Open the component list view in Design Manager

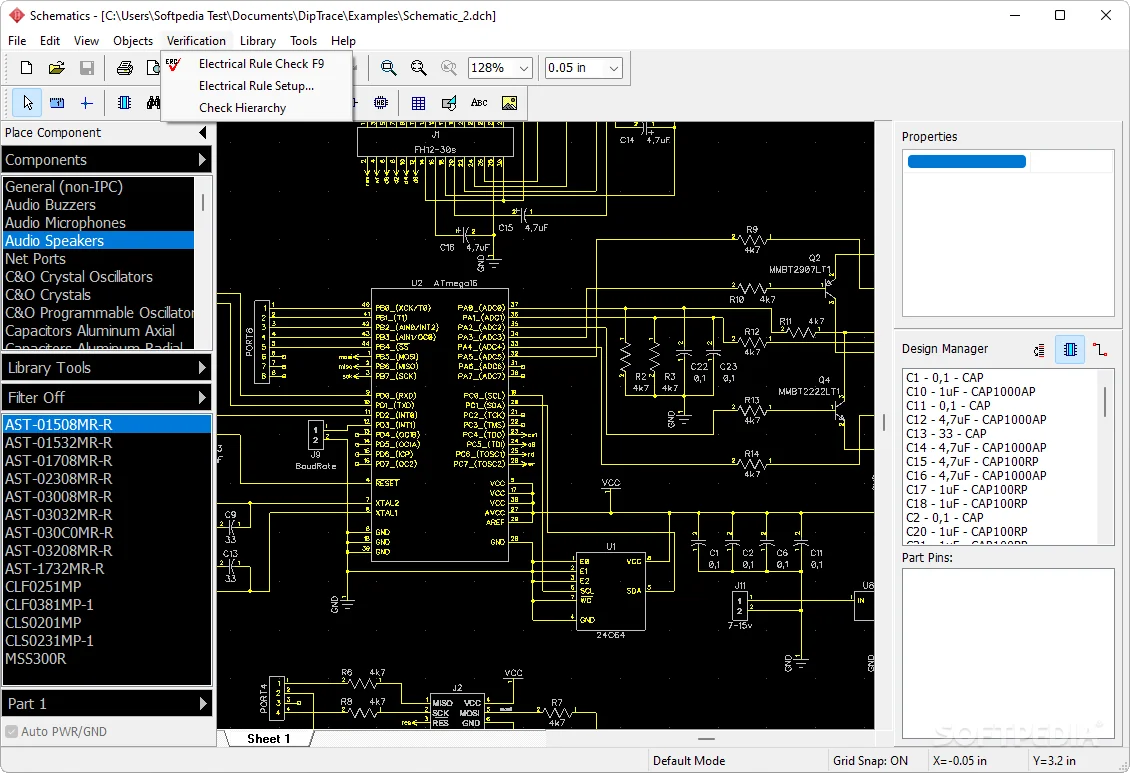pyautogui.click(x=1070, y=349)
